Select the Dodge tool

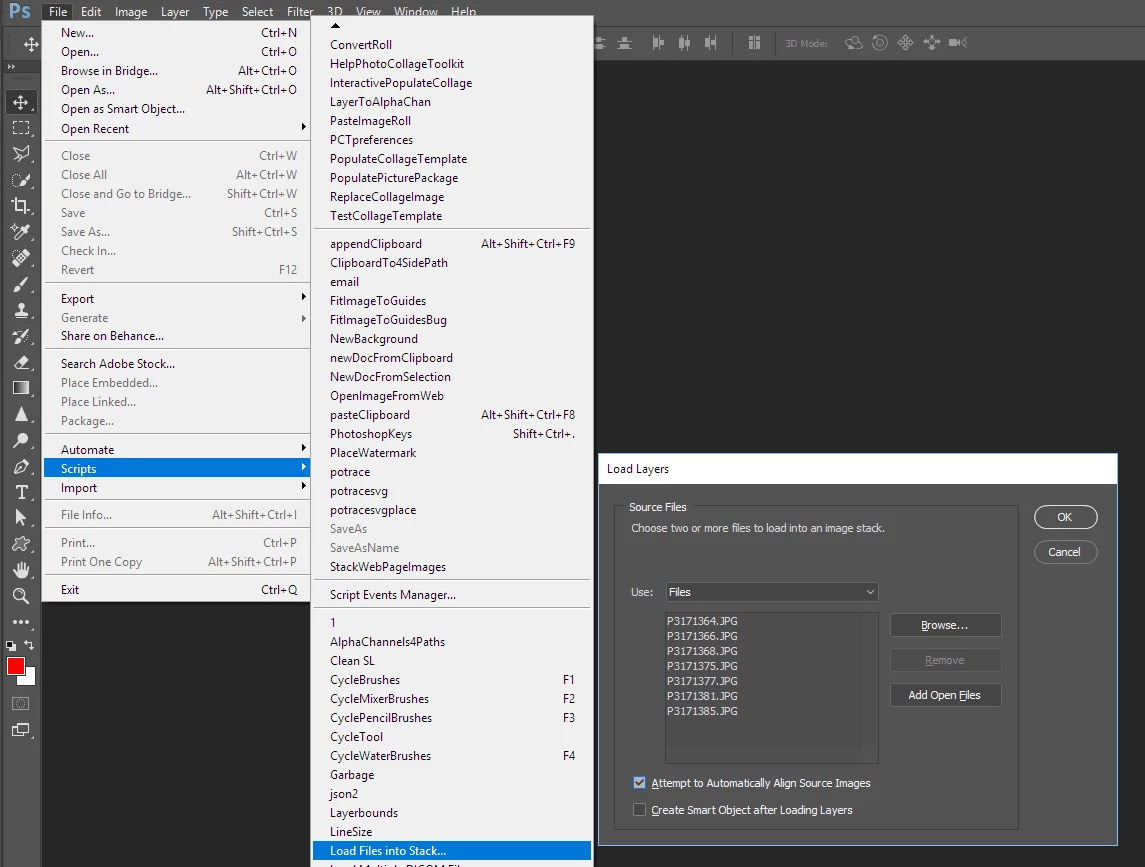21,440
